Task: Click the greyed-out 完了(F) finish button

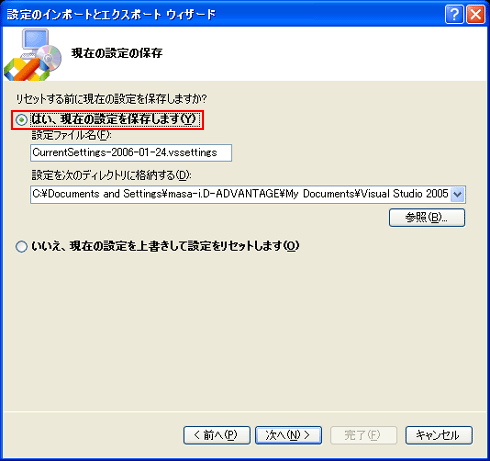Action: point(363,435)
